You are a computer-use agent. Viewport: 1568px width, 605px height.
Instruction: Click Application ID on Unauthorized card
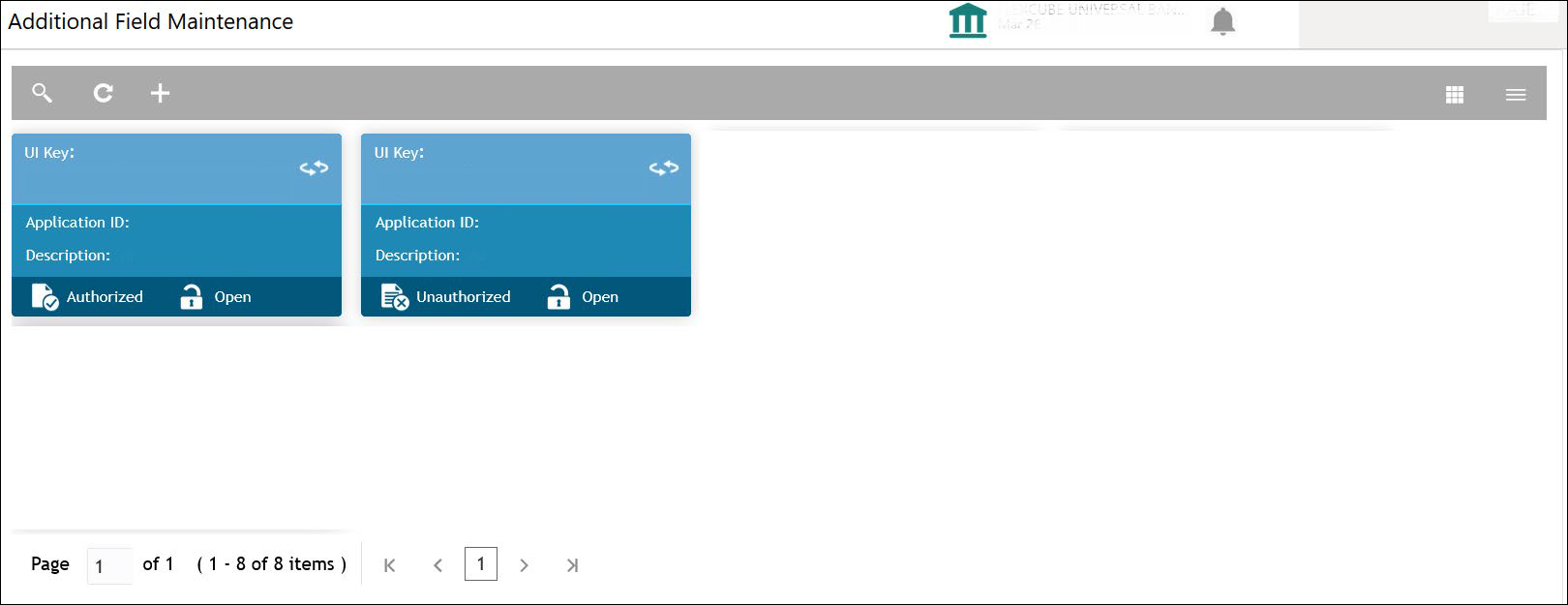427,223
